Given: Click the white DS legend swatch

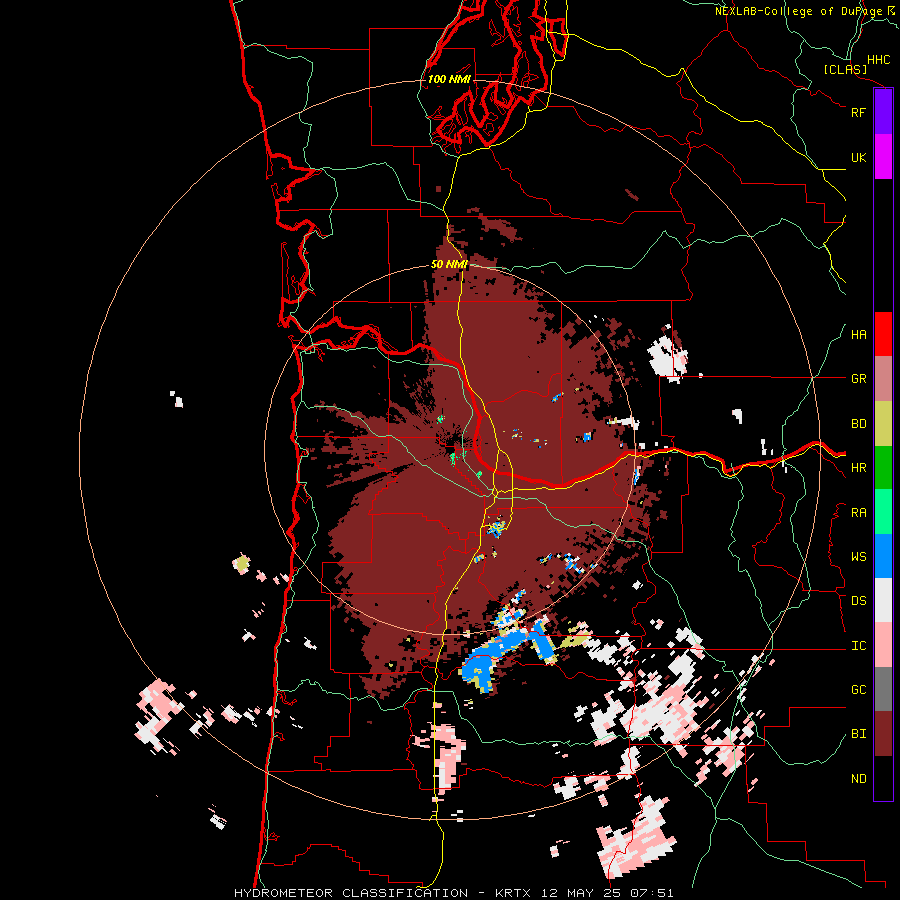Looking at the screenshot, I should pos(883,600).
